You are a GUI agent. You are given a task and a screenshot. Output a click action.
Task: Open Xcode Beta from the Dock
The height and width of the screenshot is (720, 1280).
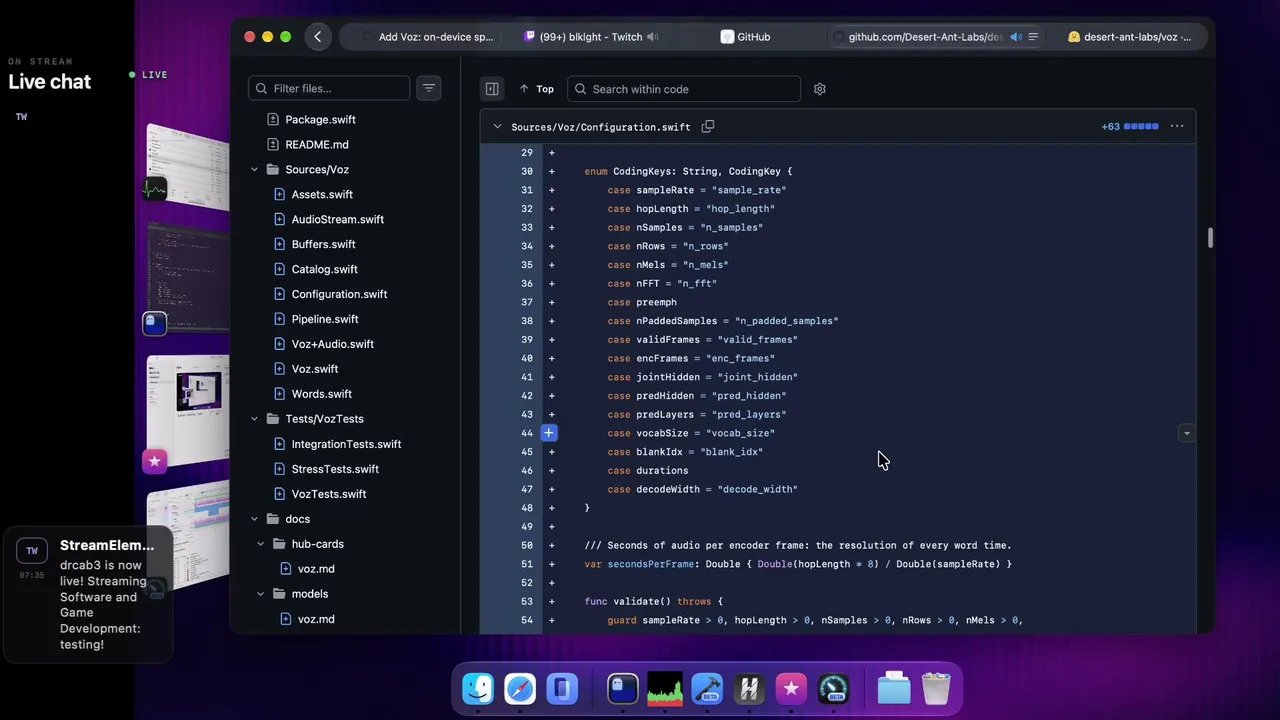(707, 689)
